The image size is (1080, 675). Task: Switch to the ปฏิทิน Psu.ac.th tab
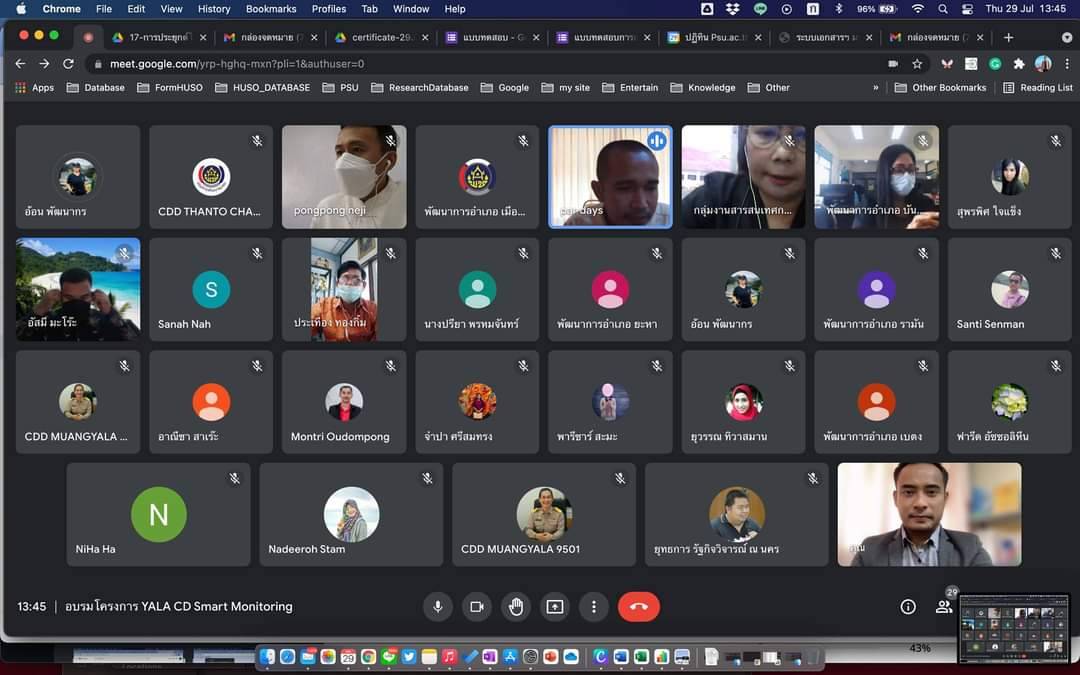pyautogui.click(x=714, y=37)
